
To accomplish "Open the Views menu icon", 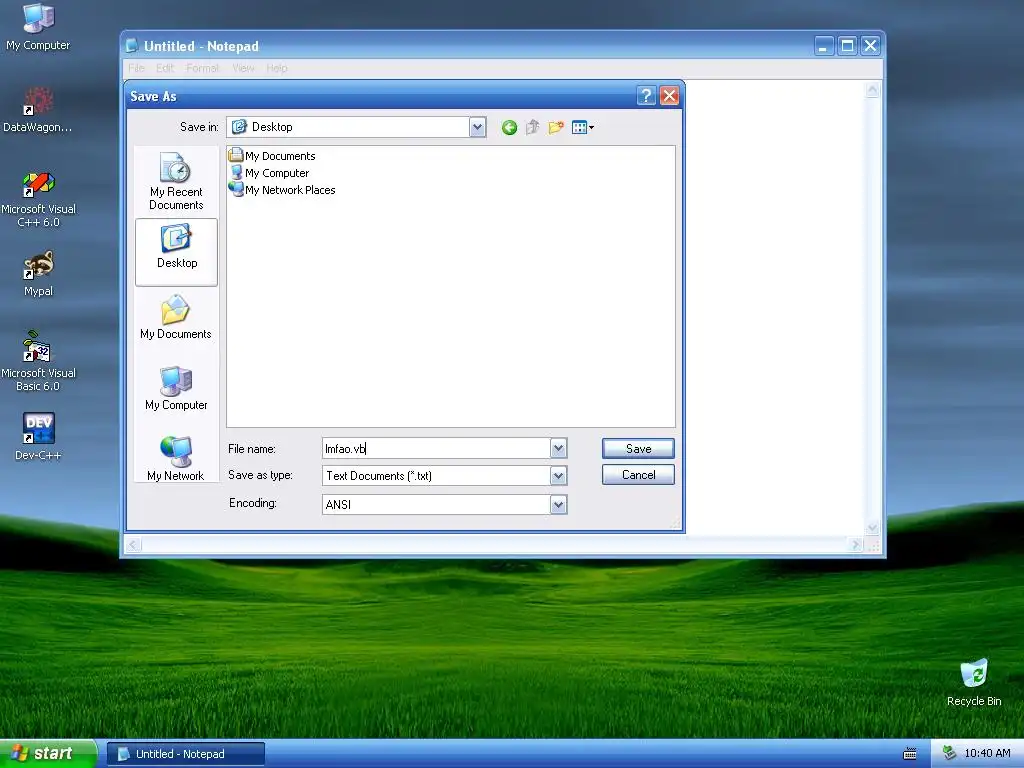I will point(583,127).
